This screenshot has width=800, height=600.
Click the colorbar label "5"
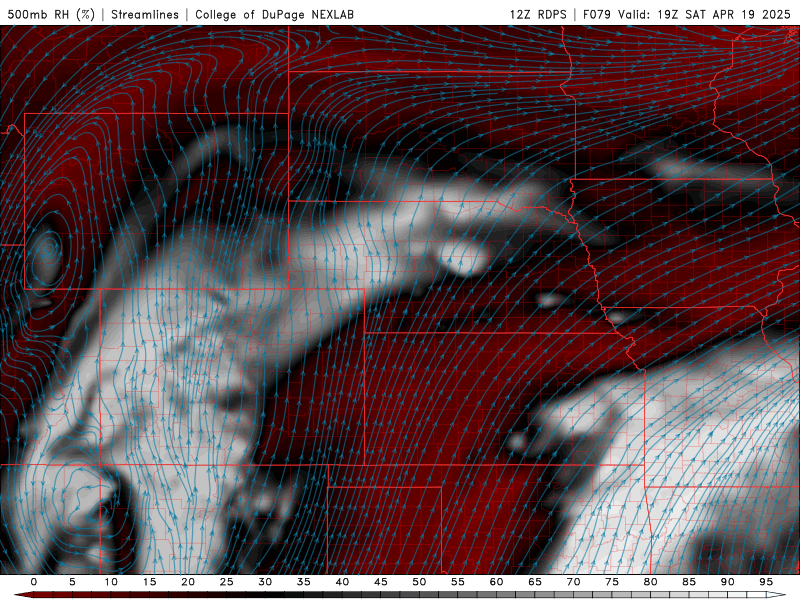click(72, 582)
